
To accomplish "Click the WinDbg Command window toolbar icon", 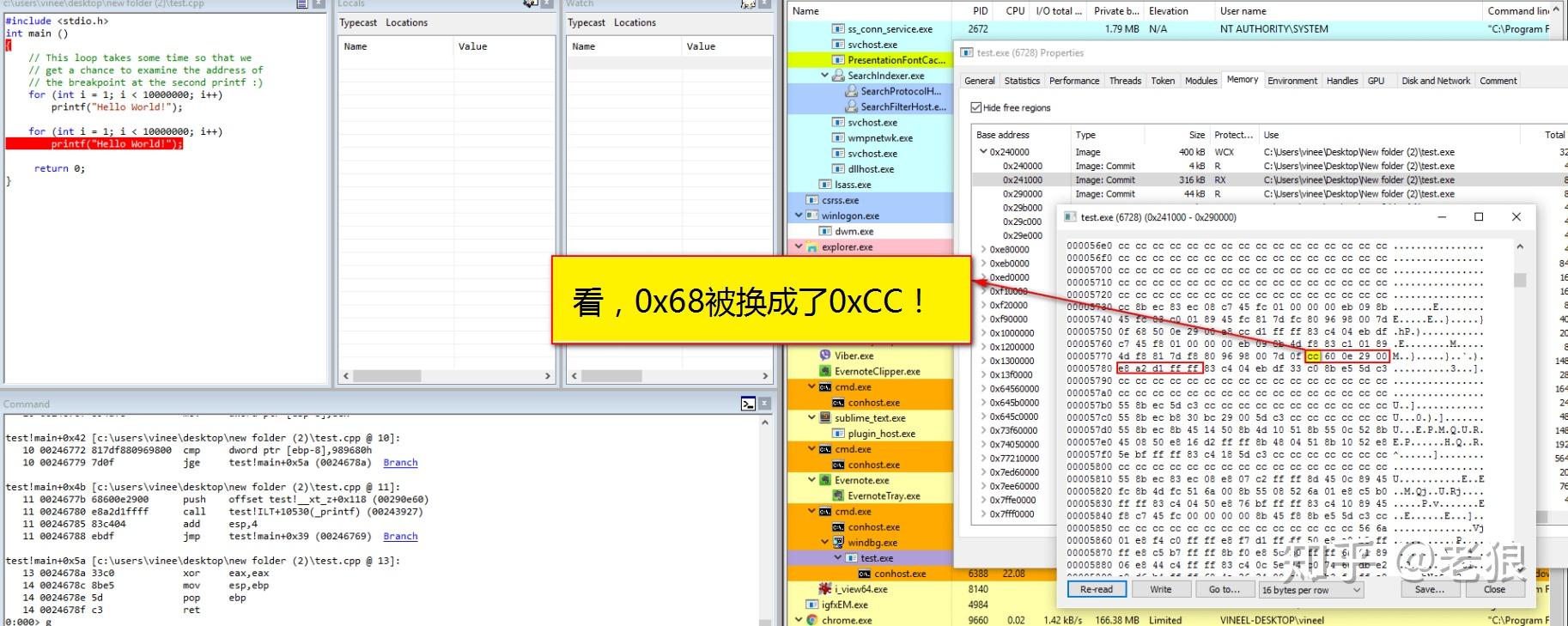I will [x=748, y=404].
